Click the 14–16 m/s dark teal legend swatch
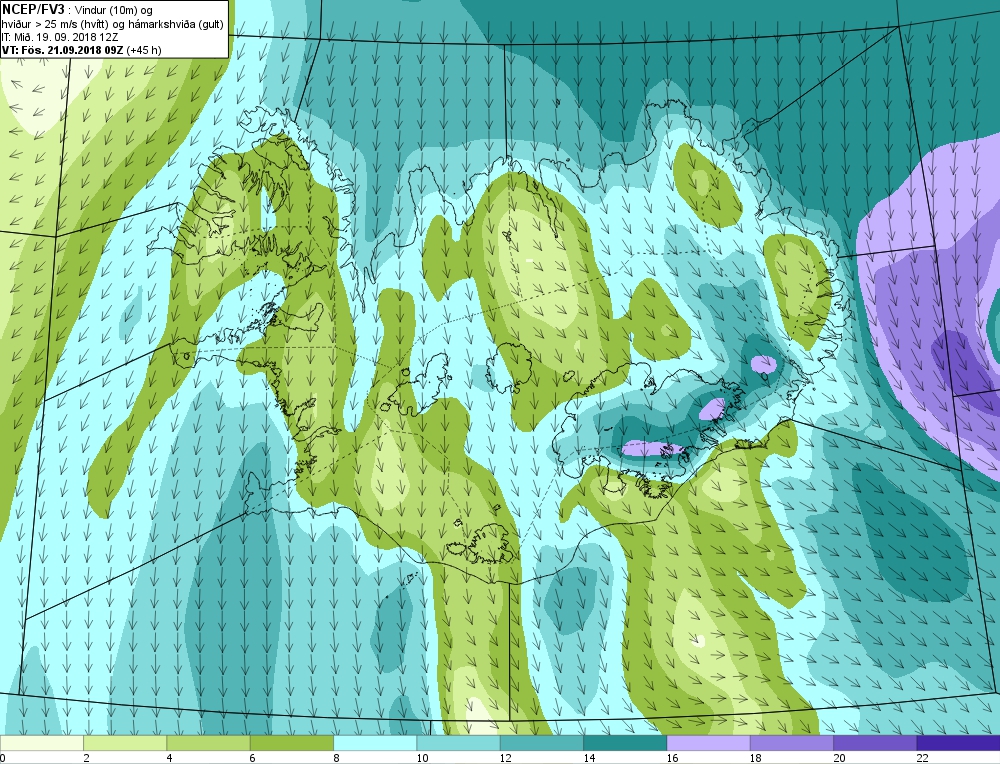Image resolution: width=1000 pixels, height=764 pixels. click(625, 743)
